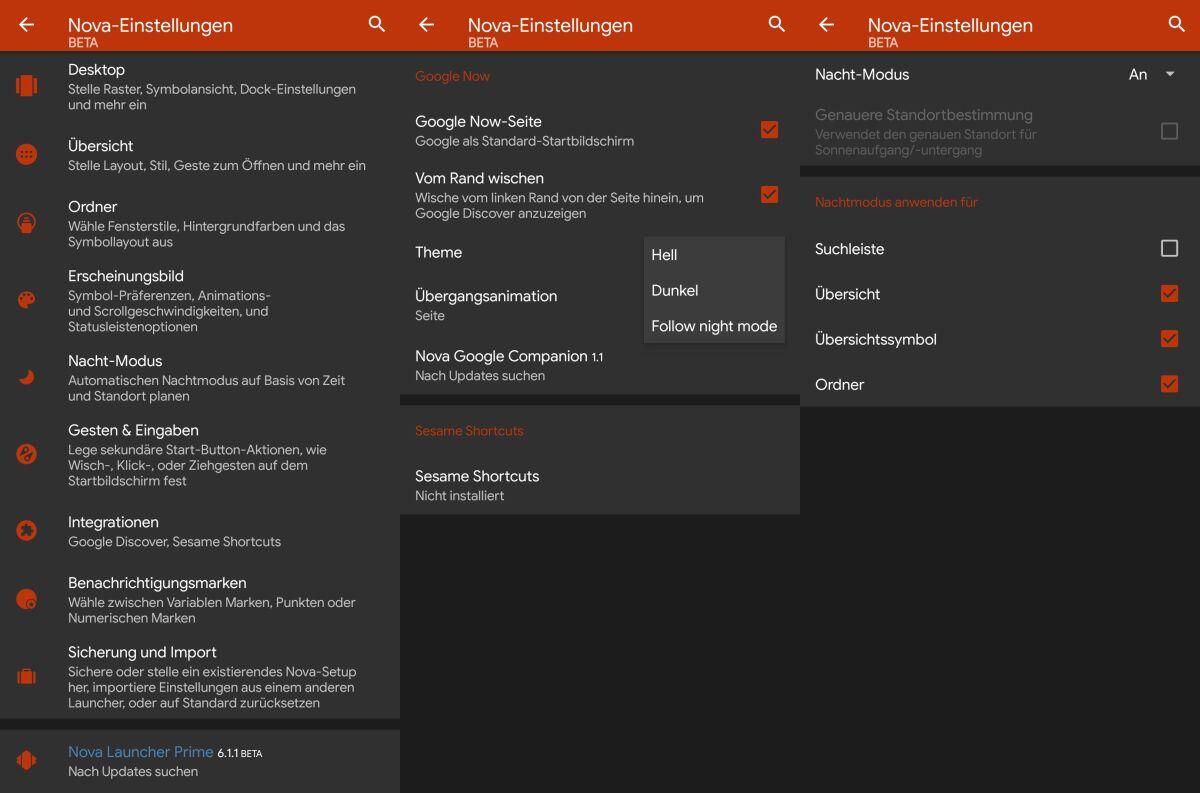Click the Benachrichtigungsmarken badge icon
Viewport: 1200px width, 793px height.
coord(27,599)
